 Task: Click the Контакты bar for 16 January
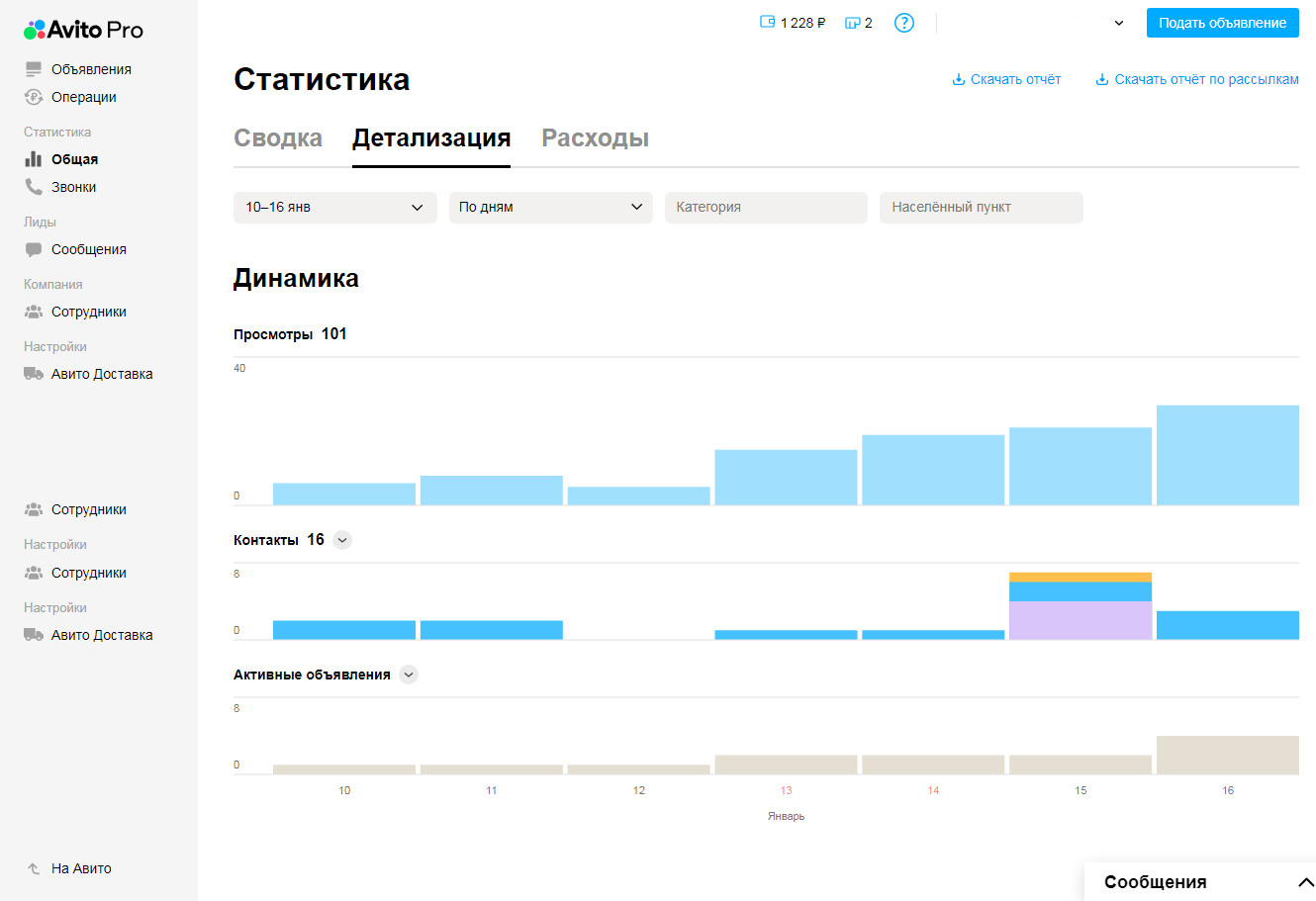pos(1227,625)
